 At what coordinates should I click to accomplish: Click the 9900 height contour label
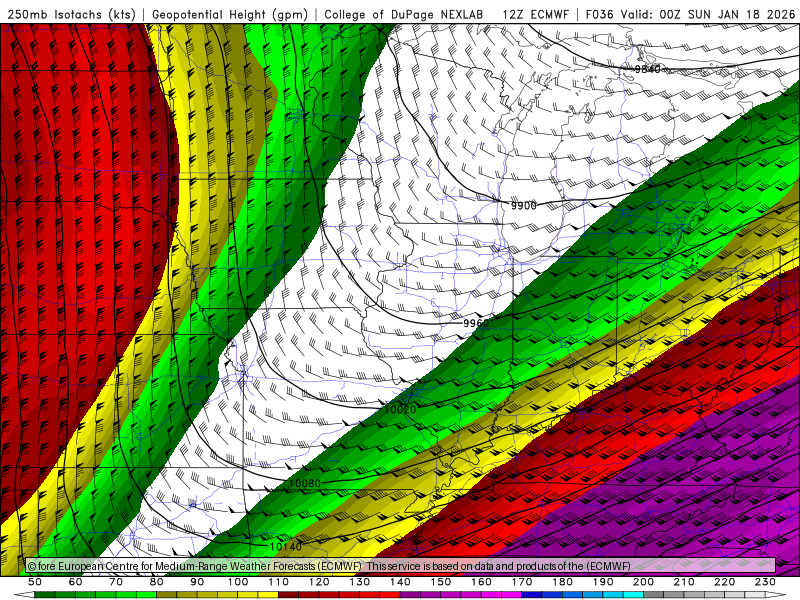(x=524, y=205)
